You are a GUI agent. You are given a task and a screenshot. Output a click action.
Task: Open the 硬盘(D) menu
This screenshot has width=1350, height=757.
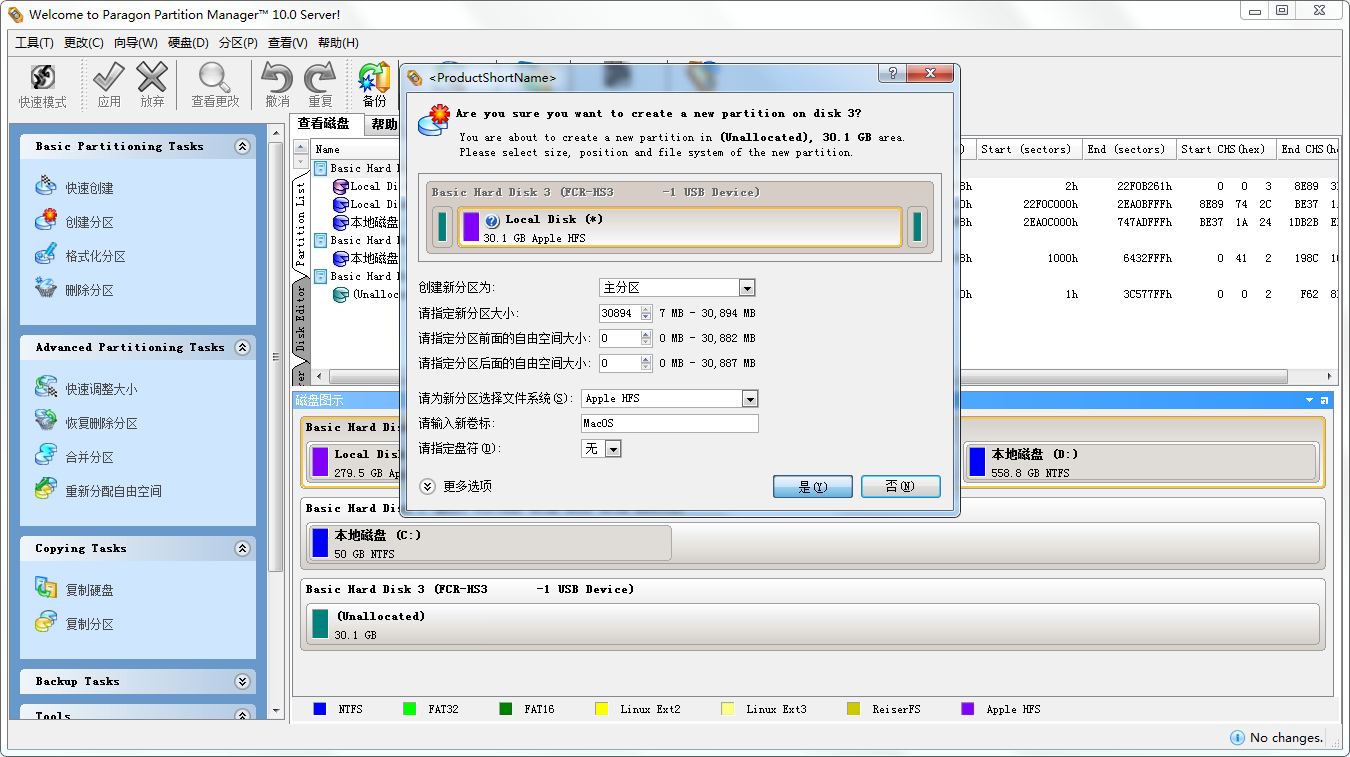(x=188, y=43)
